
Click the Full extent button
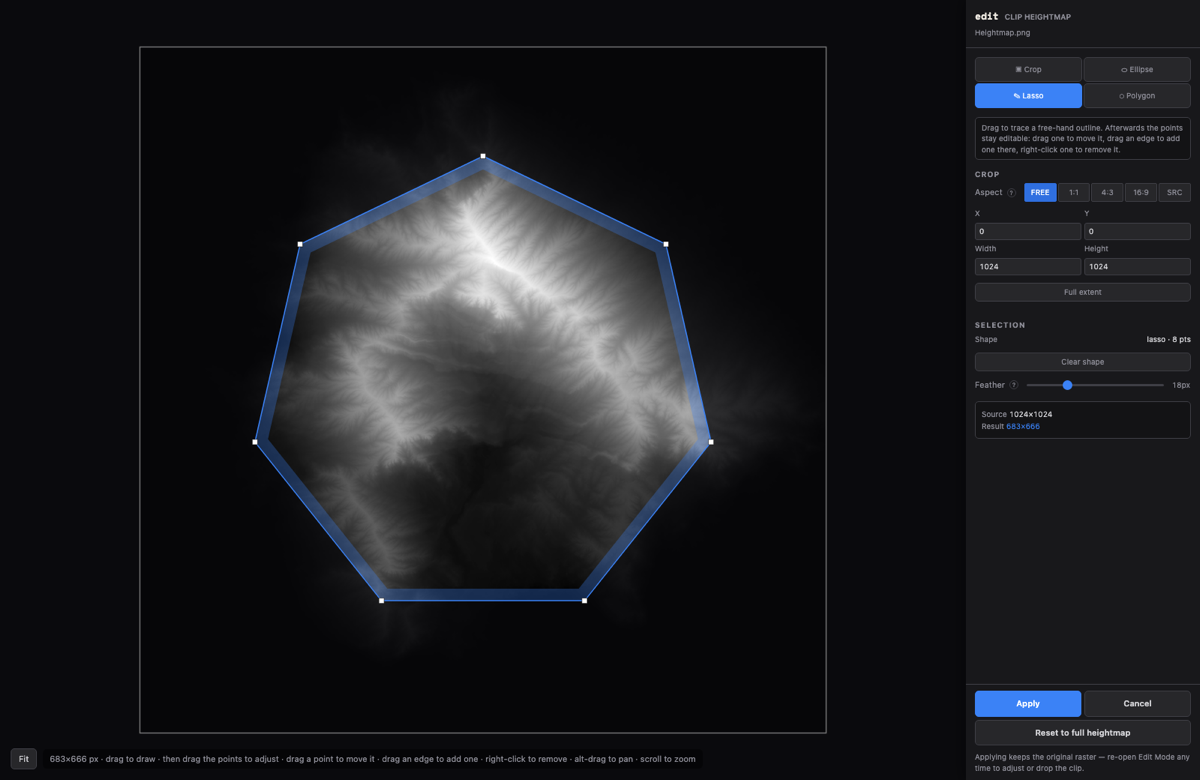[x=1083, y=292]
